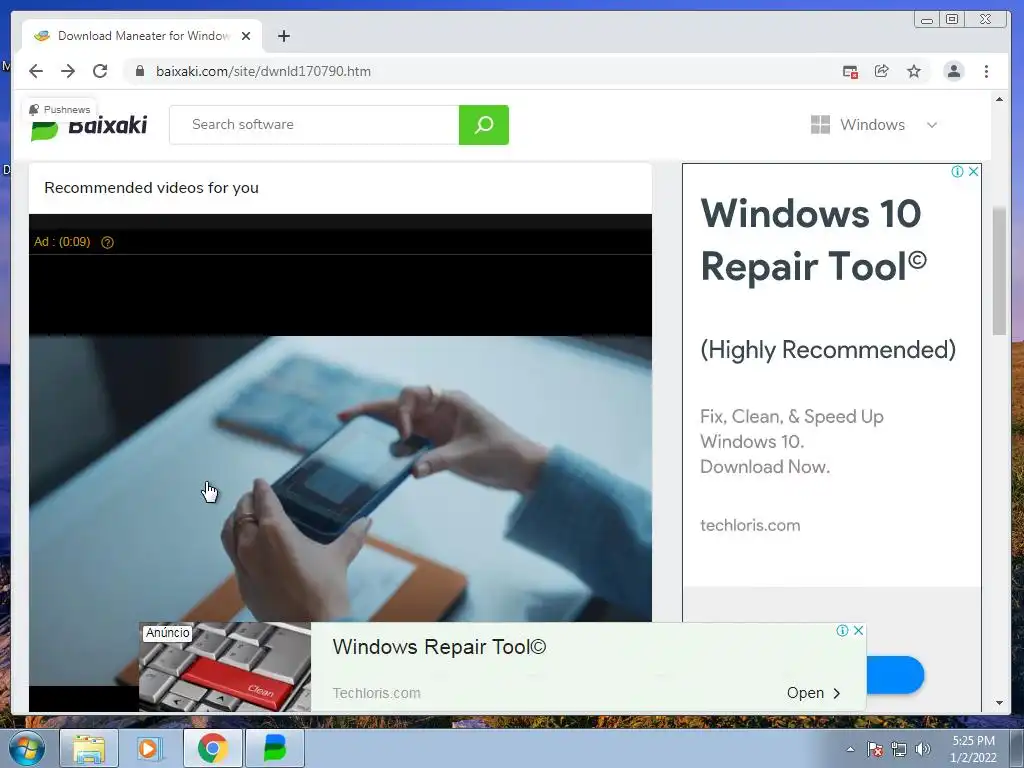Click the network tray icon
The width and height of the screenshot is (1024, 768).
pos(899,749)
